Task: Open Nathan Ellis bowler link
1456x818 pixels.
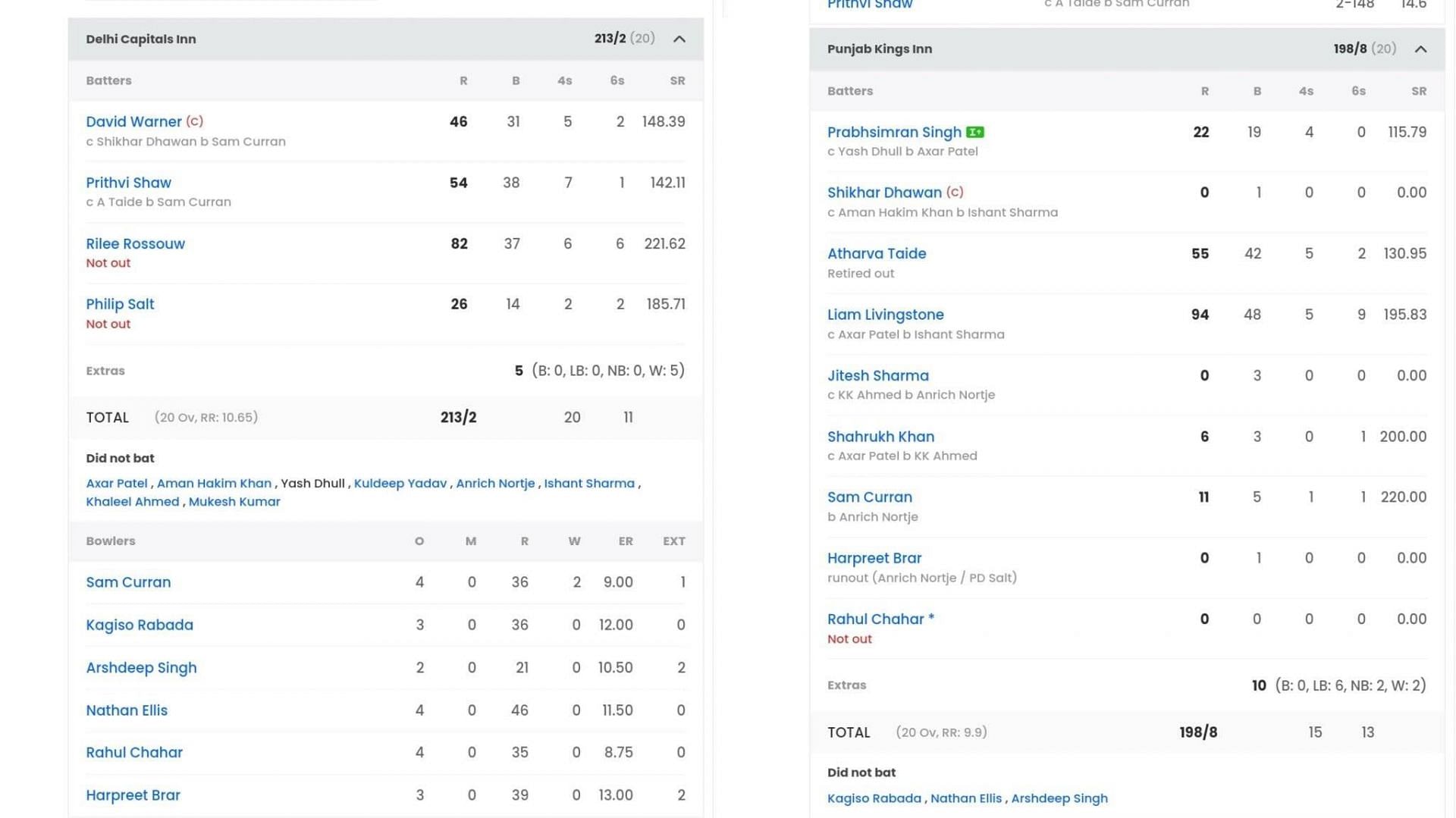Action: (x=127, y=710)
